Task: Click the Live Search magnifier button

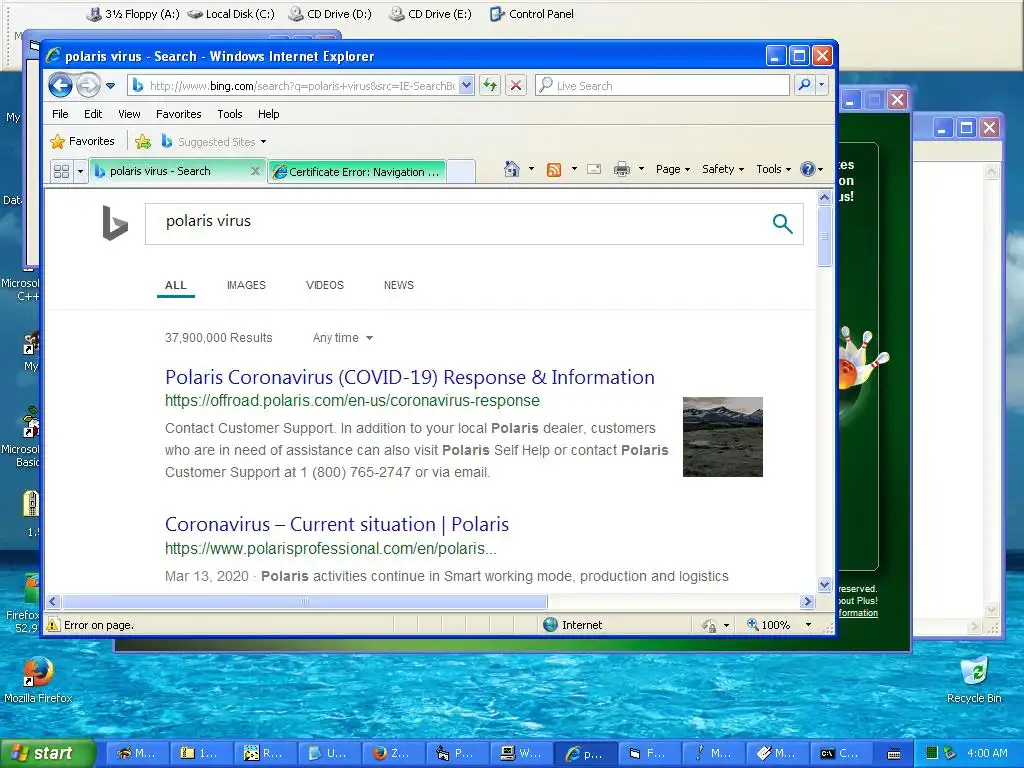Action: [805, 85]
